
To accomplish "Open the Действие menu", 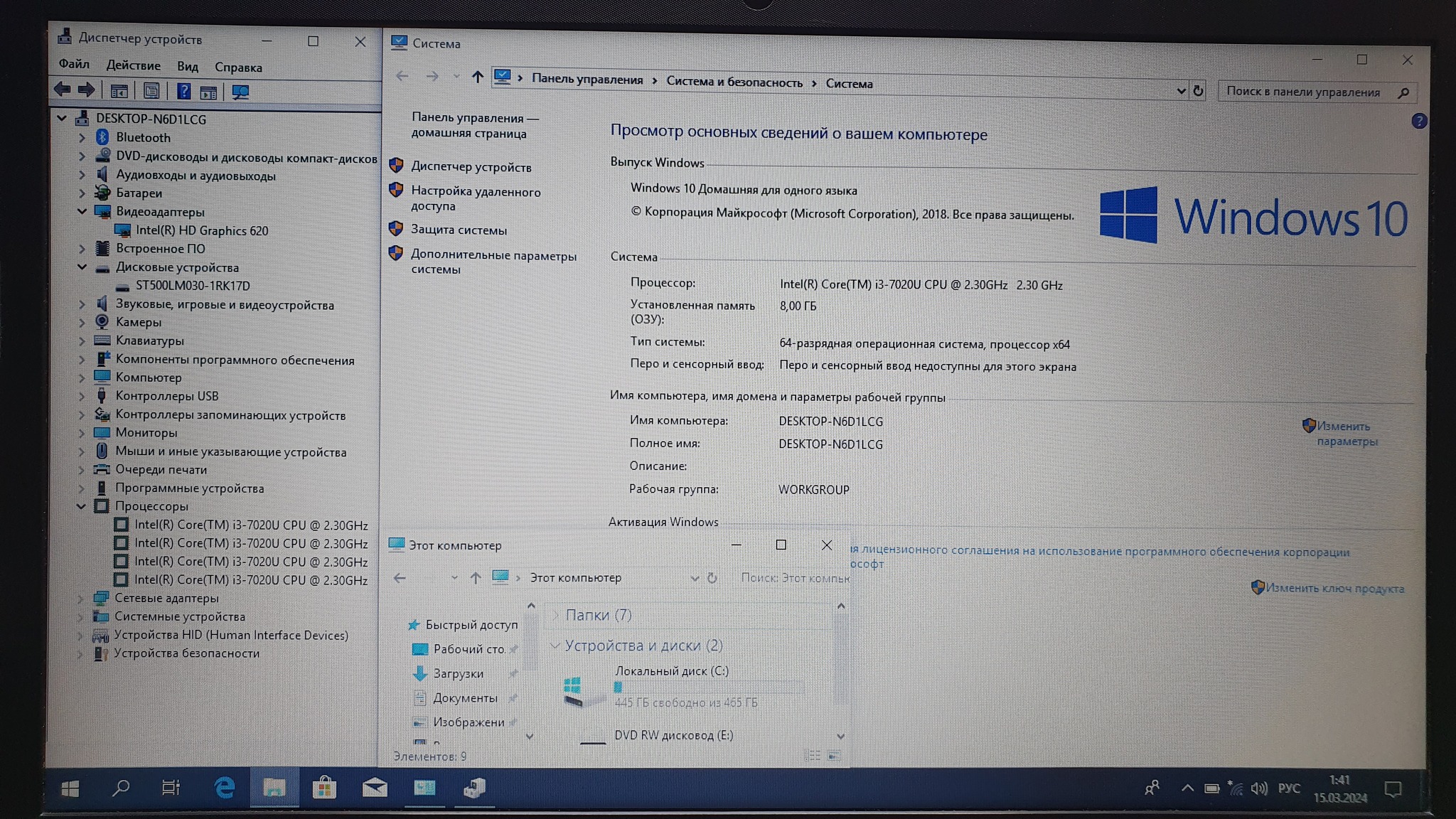I will tap(133, 65).
